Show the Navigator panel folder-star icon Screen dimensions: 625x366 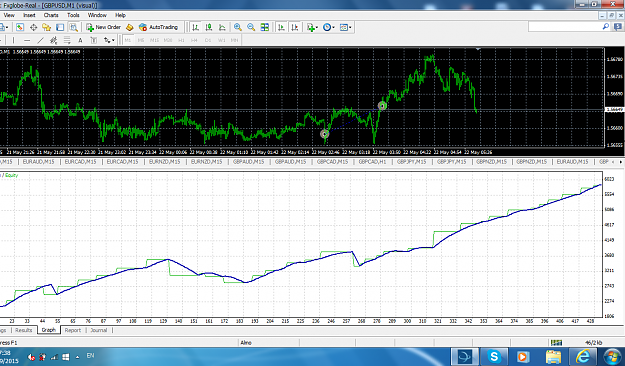[x=47, y=27]
